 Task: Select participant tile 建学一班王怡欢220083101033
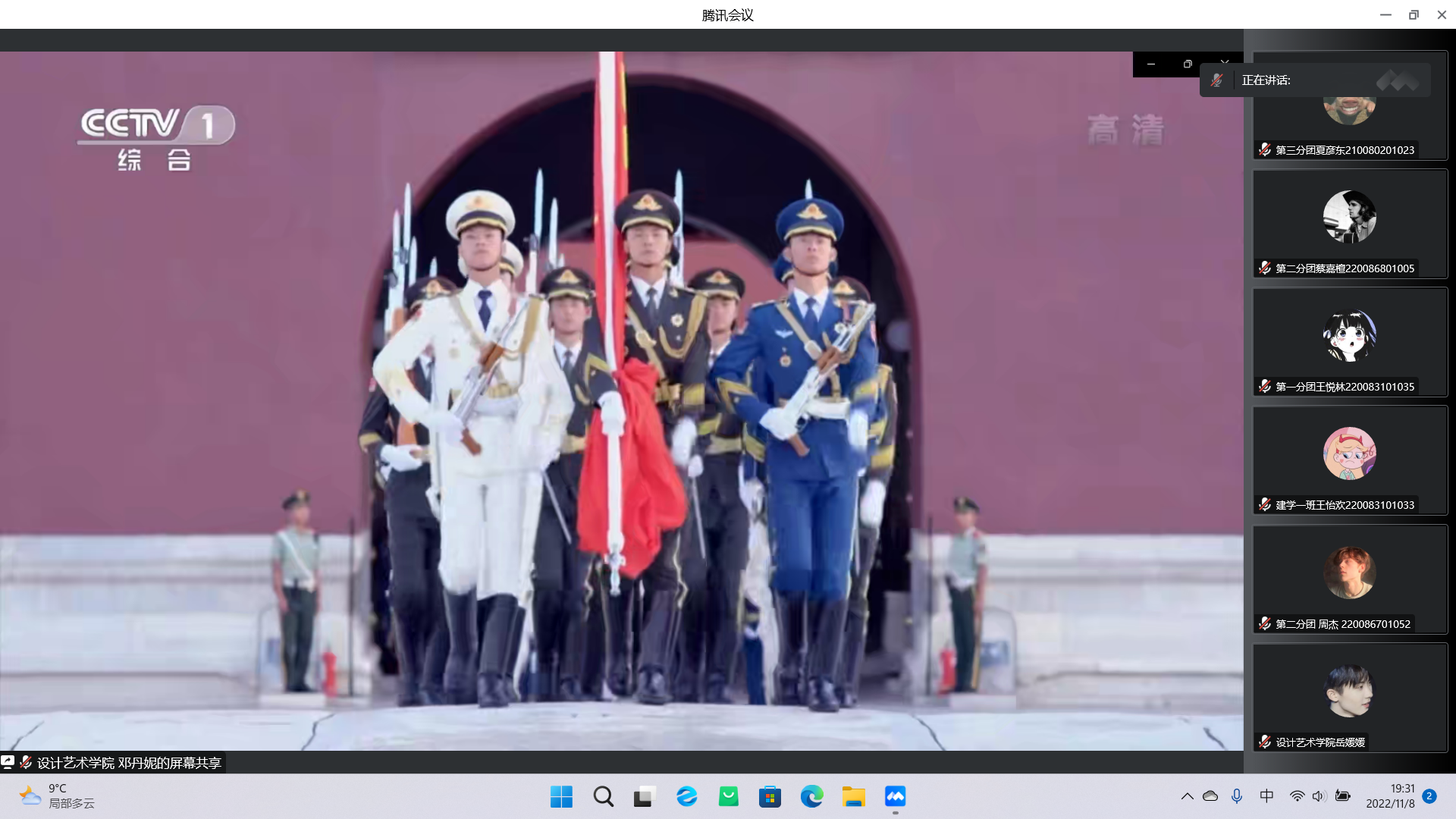coord(1350,460)
